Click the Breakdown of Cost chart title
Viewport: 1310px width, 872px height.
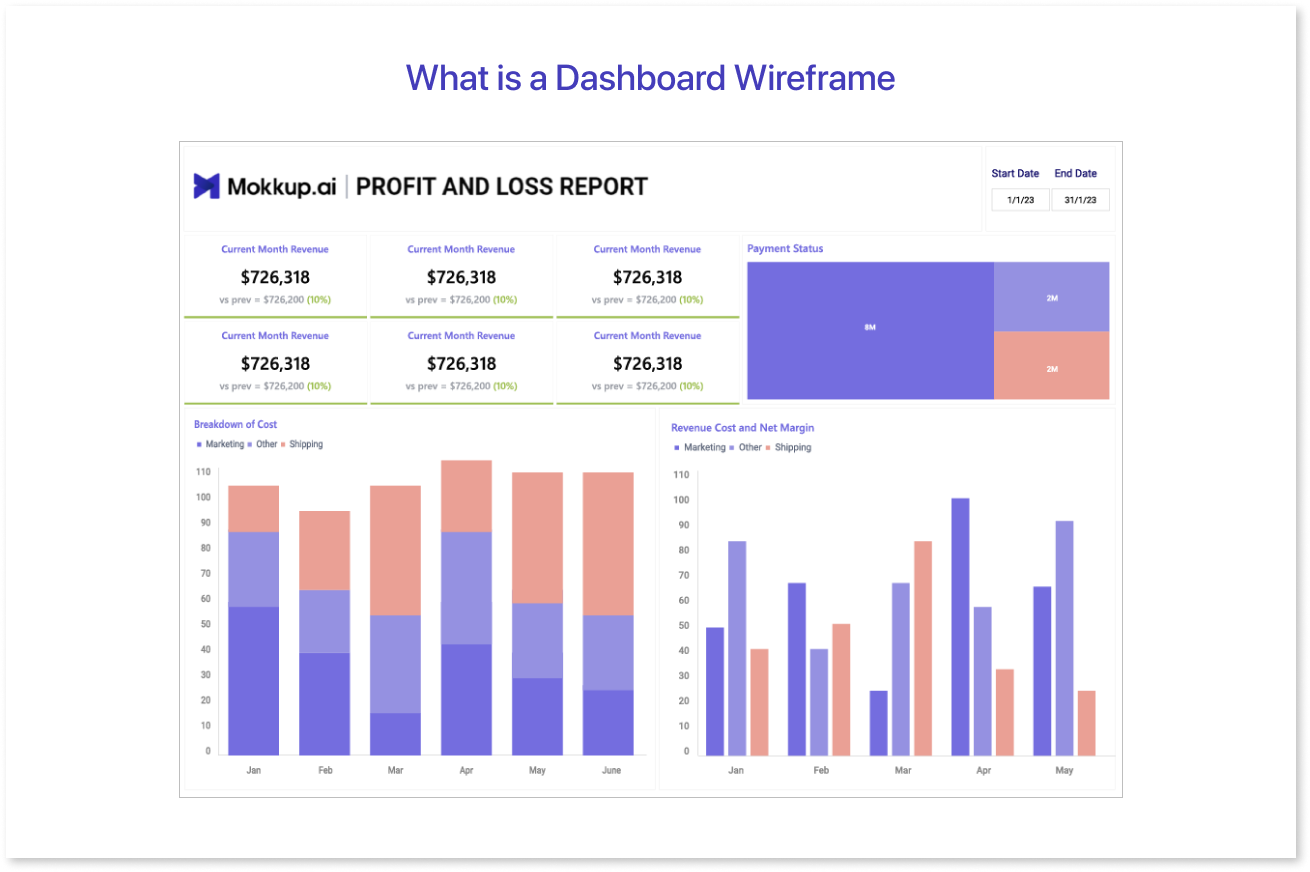235,424
